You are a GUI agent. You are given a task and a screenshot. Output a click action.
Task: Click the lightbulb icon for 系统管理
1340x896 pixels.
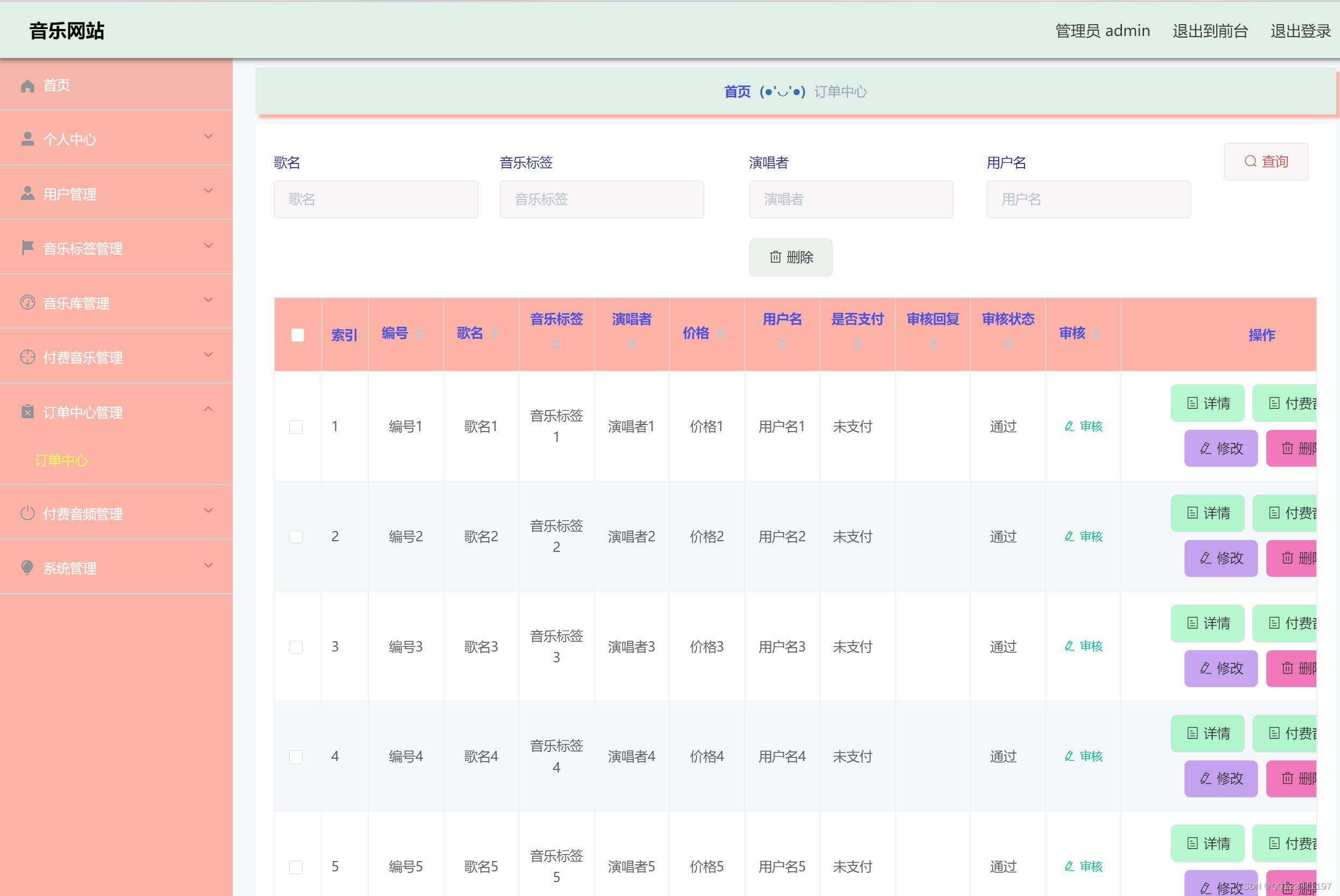coord(27,568)
